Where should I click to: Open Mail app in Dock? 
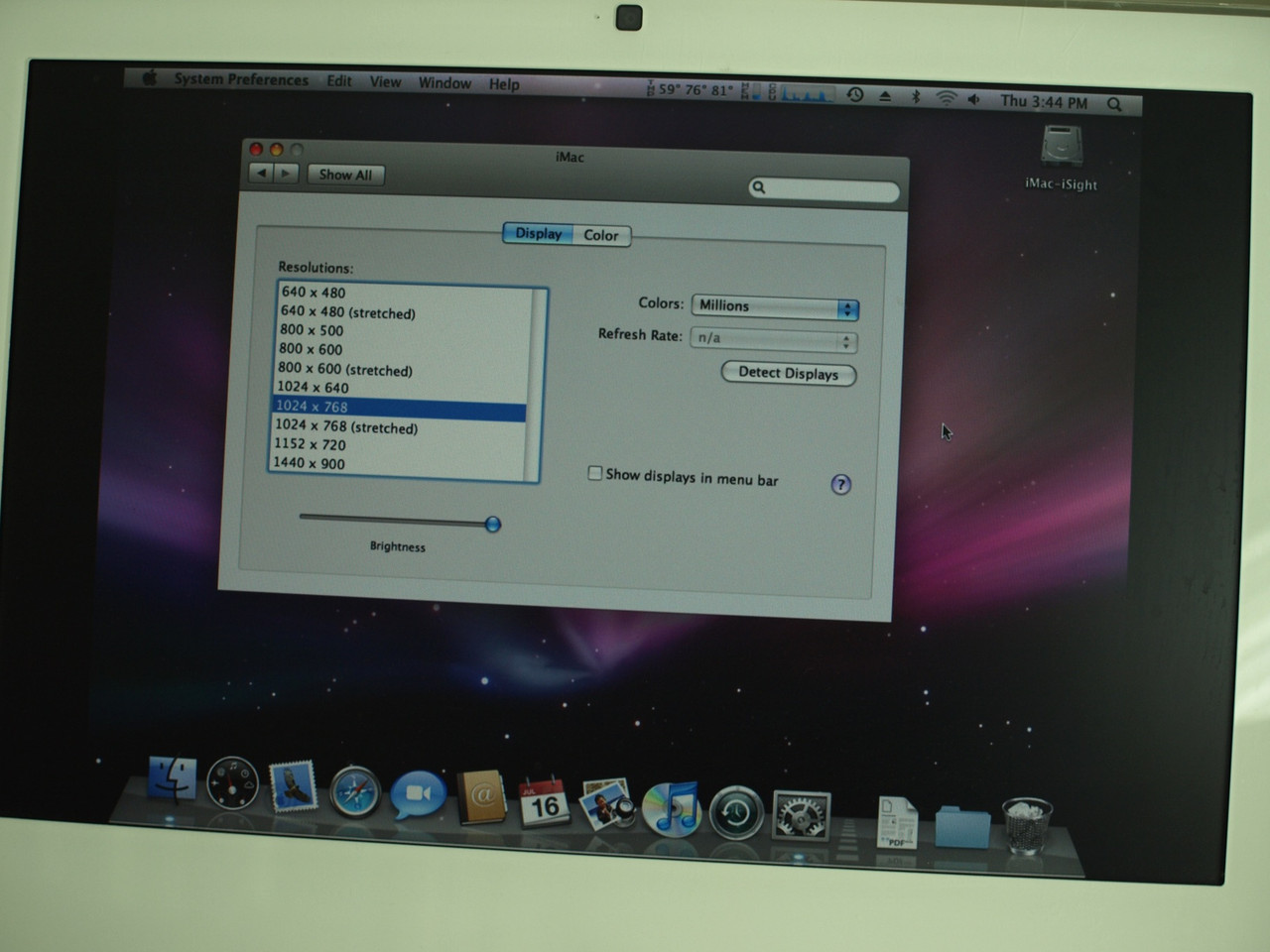pos(293,787)
